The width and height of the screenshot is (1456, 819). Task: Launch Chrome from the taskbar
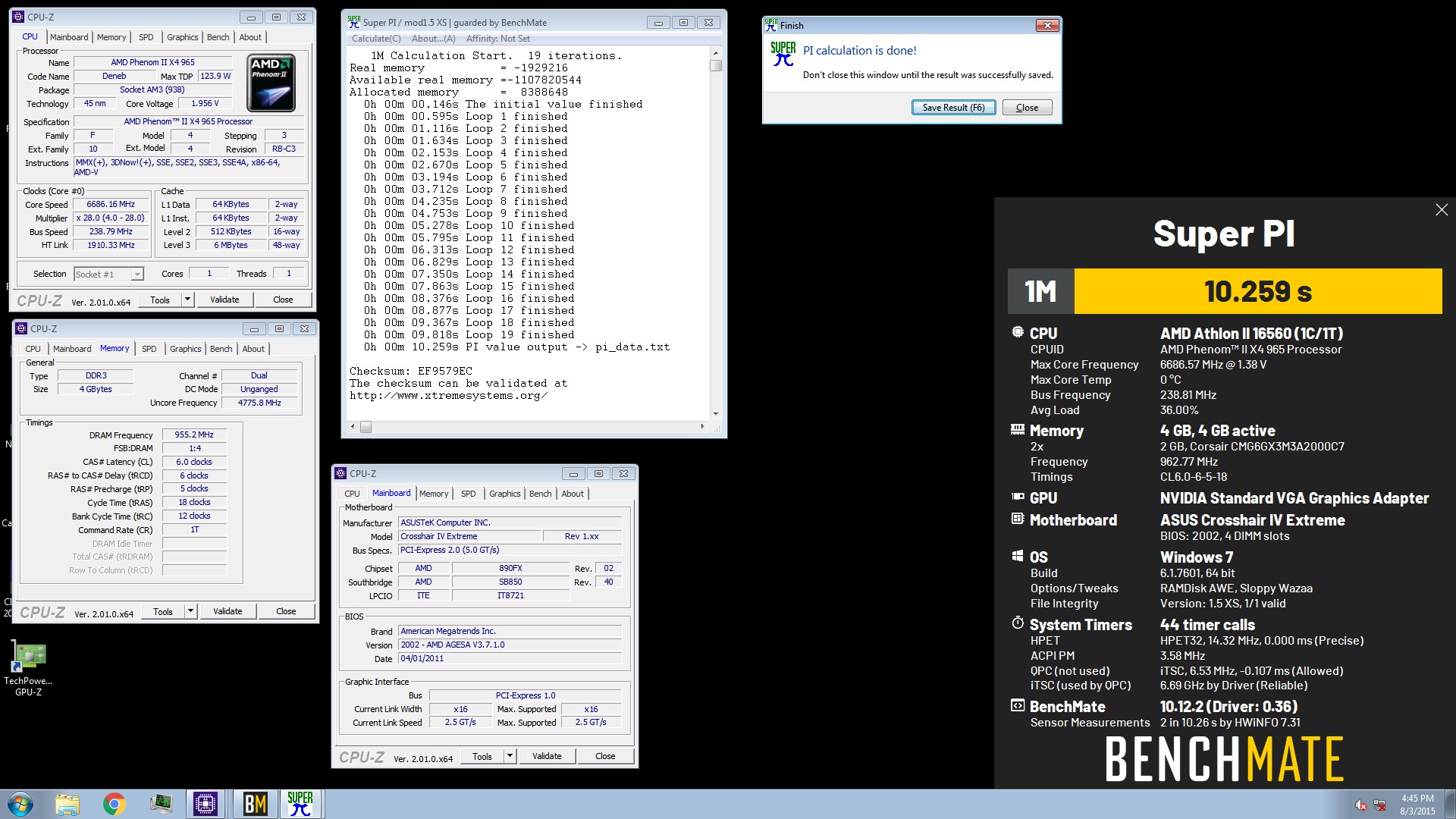[115, 804]
